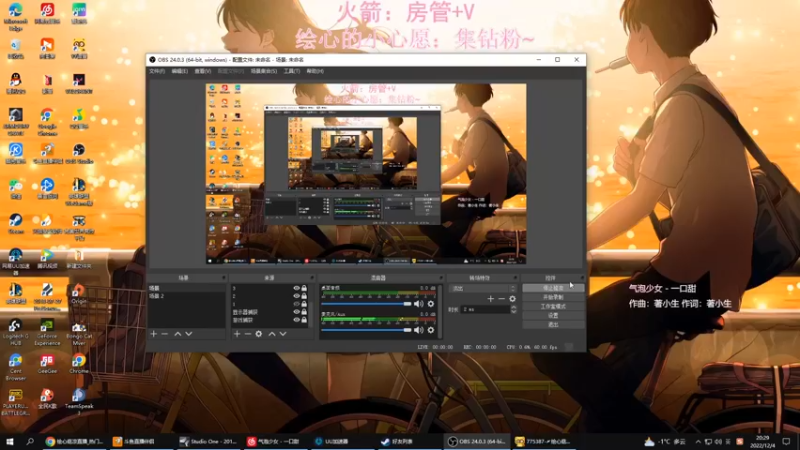Open the 淡出 transition dropdown

click(x=483, y=288)
